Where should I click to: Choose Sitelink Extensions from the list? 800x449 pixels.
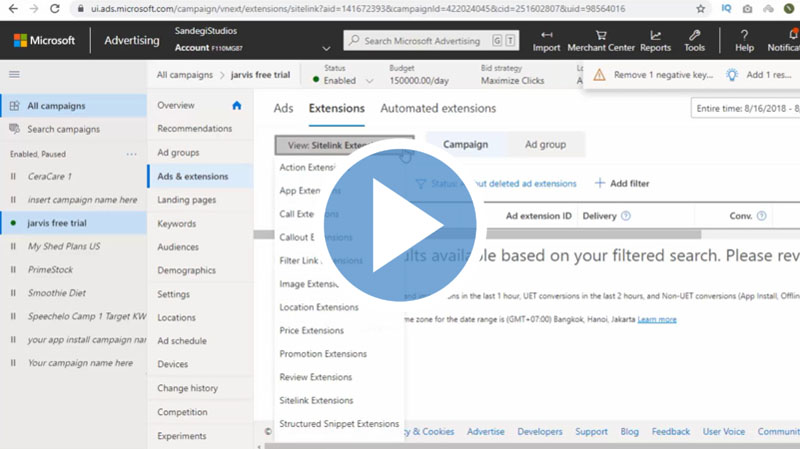(316, 401)
